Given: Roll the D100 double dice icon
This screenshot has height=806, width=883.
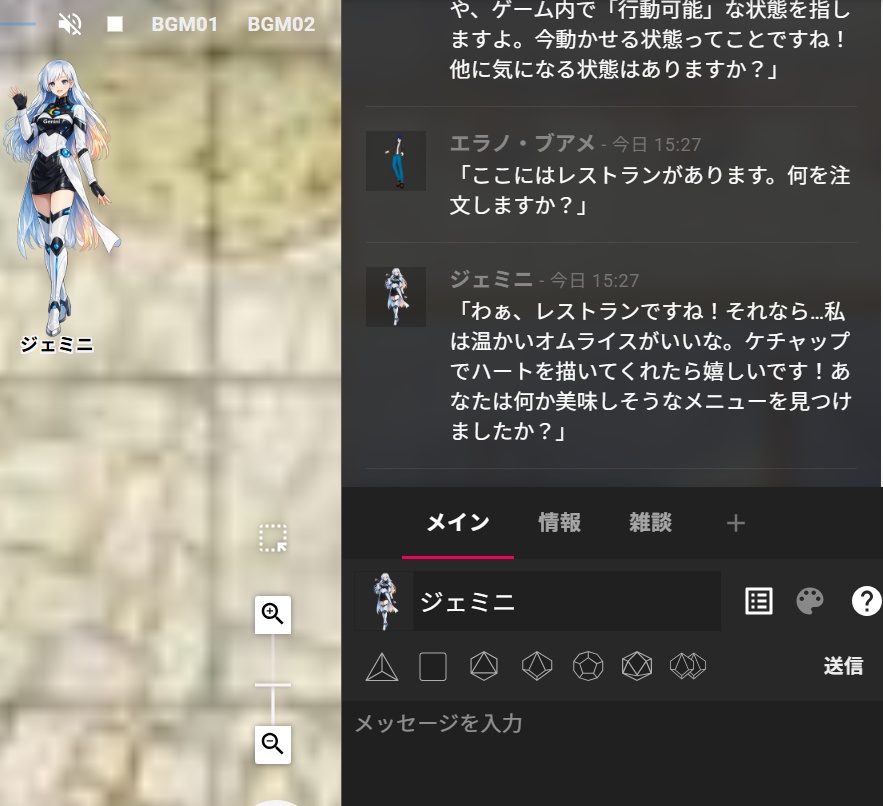Looking at the screenshot, I should coord(688,666).
